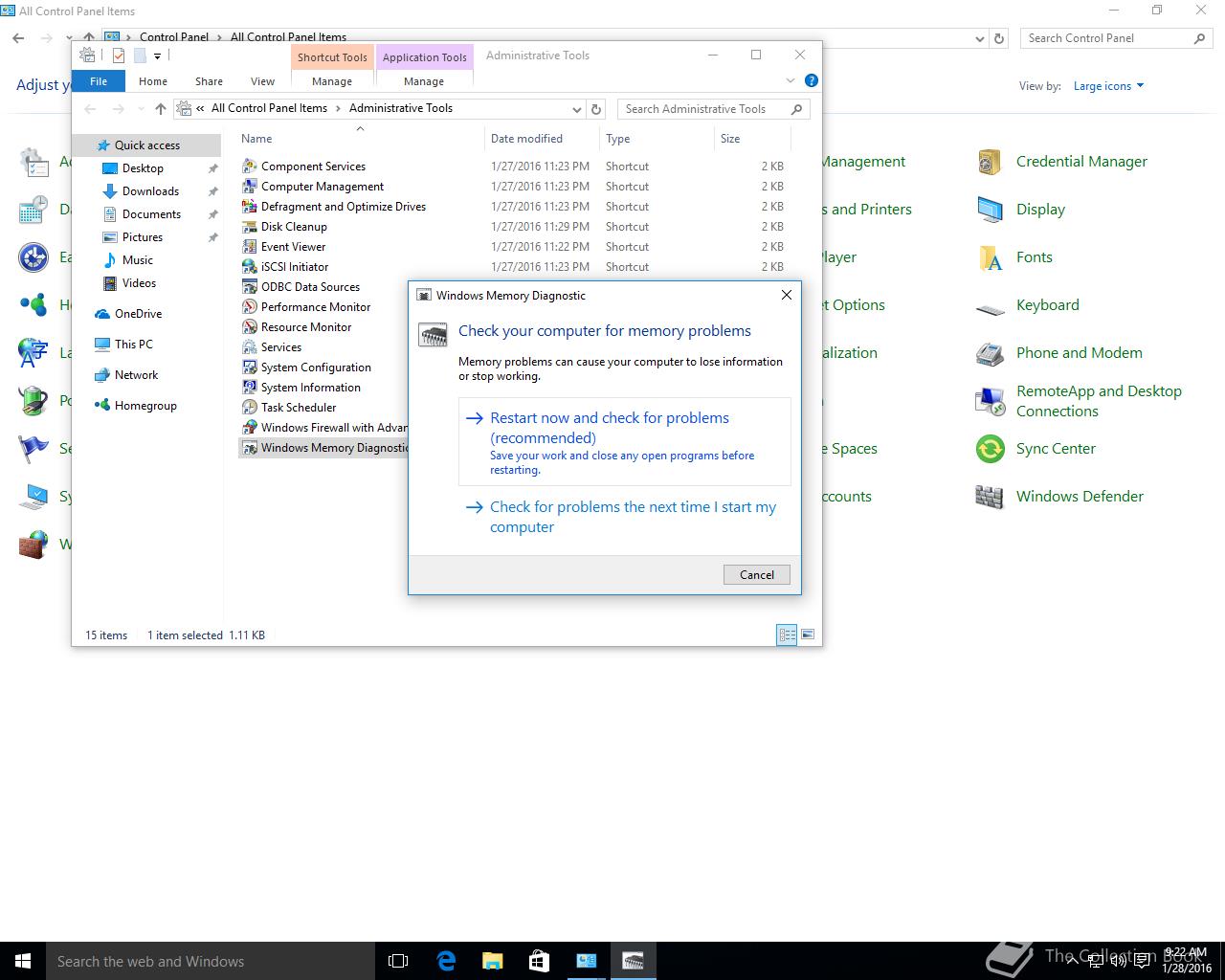Open Phone and Modem icon
This screenshot has width=1225, height=980.
[990, 353]
